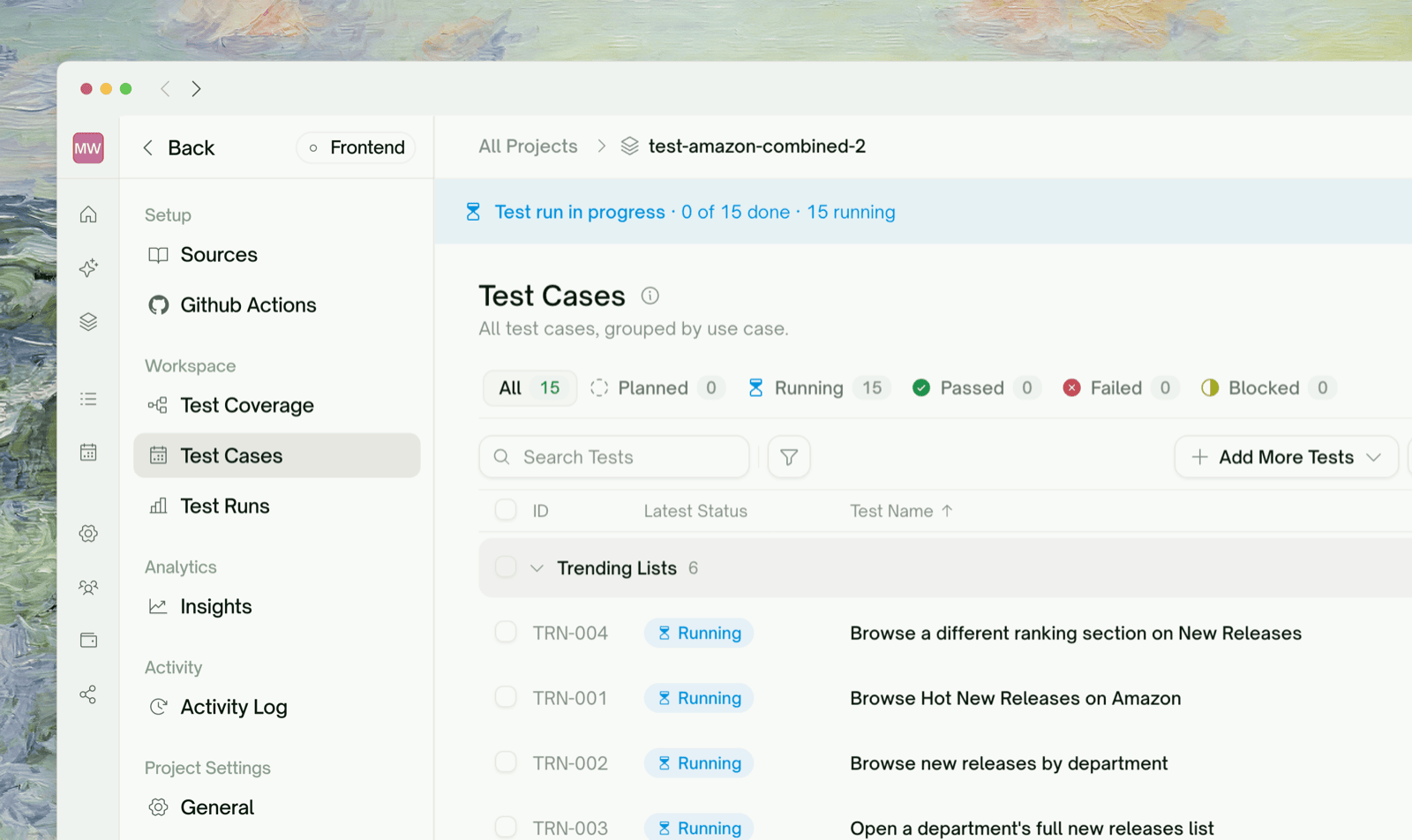Screen dimensions: 1412x840
Task: Click the share nodes icon in rail
Action: (x=88, y=694)
